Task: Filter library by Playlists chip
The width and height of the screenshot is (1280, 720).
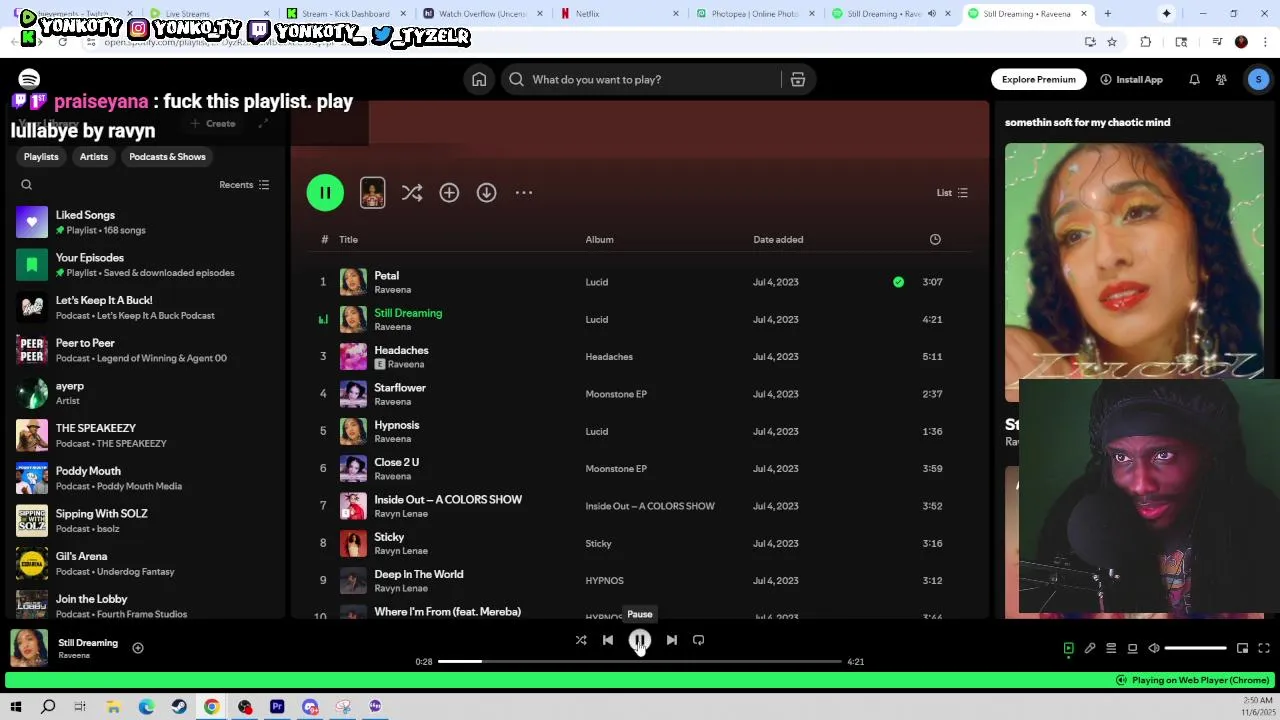Action: pyautogui.click(x=41, y=157)
